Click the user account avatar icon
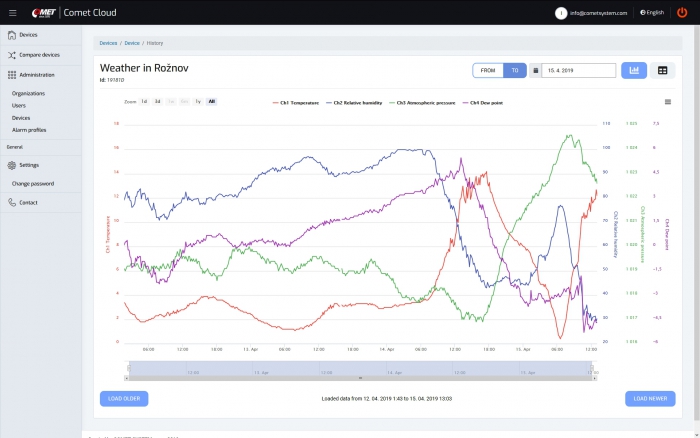The image size is (700, 438). click(561, 13)
